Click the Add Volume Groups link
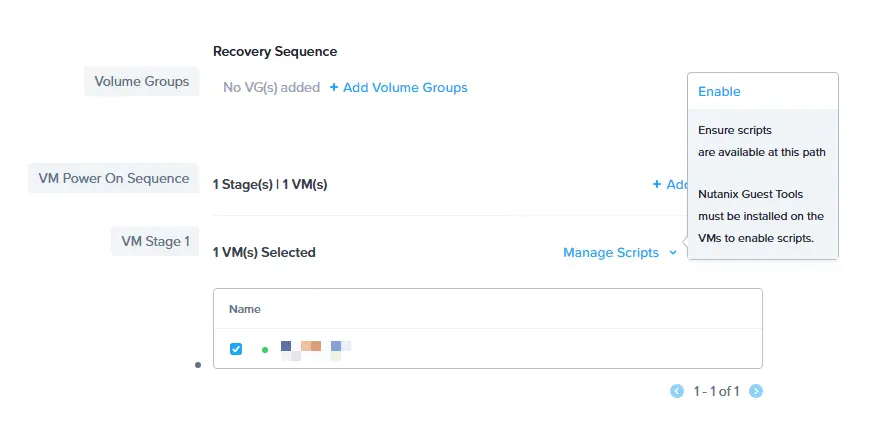 point(405,87)
